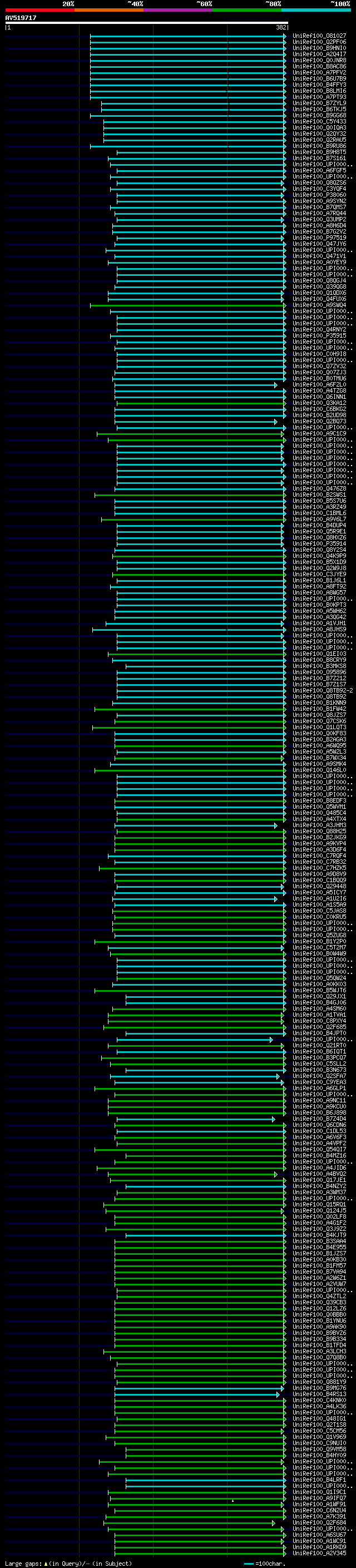The image size is (356, 1568).
Task: Select hit label UniRef100_B8LMI6
Action: [x=319, y=91]
